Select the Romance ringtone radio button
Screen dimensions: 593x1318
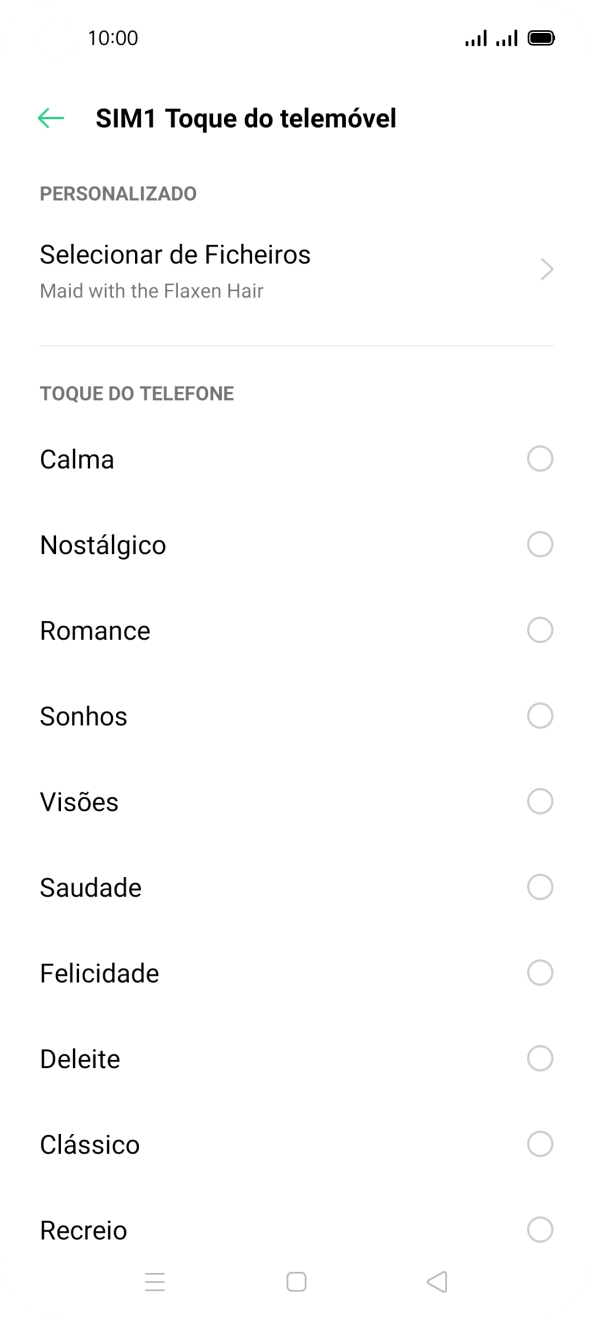540,630
